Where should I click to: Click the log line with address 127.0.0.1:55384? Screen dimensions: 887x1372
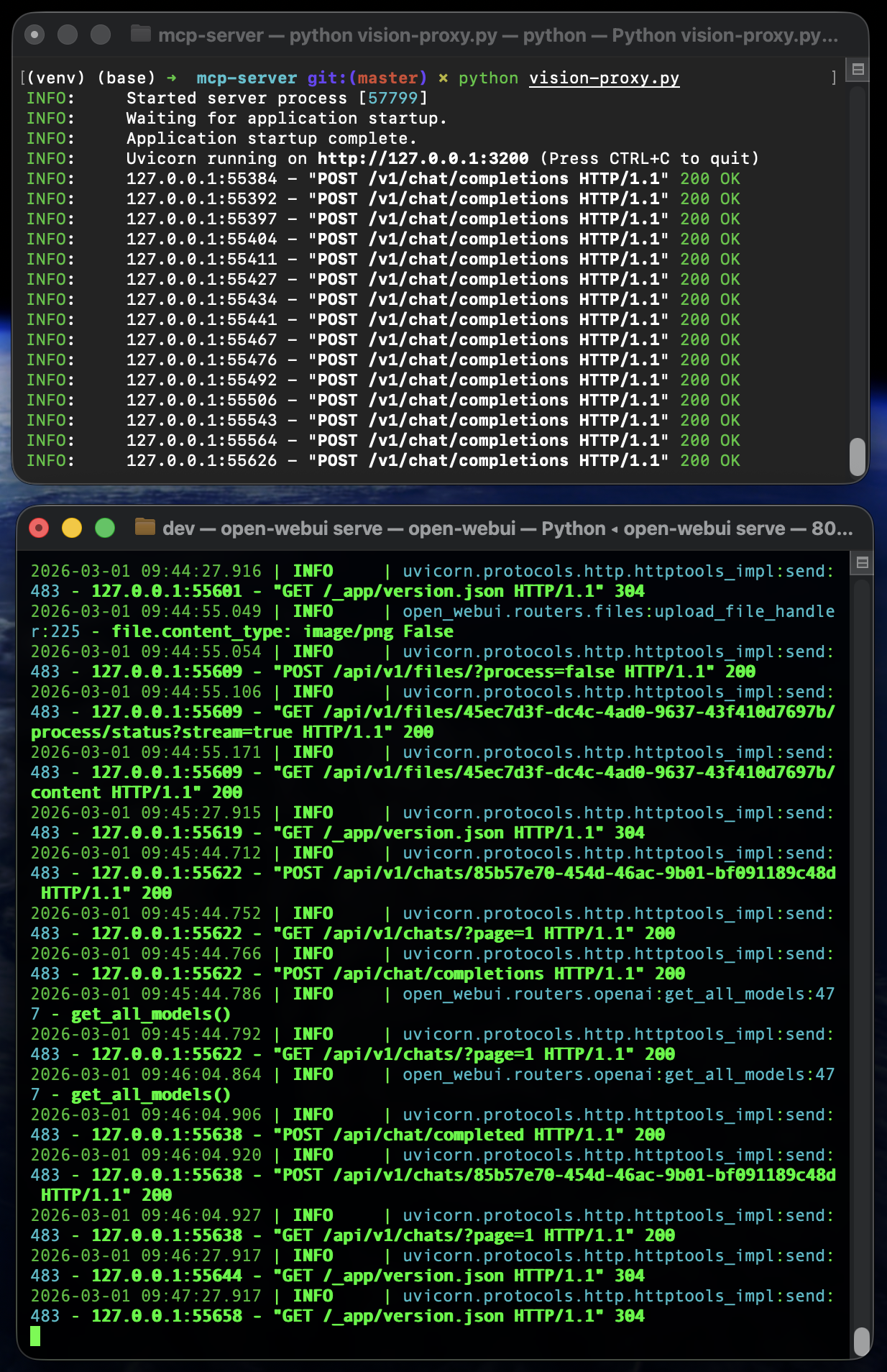(x=383, y=178)
